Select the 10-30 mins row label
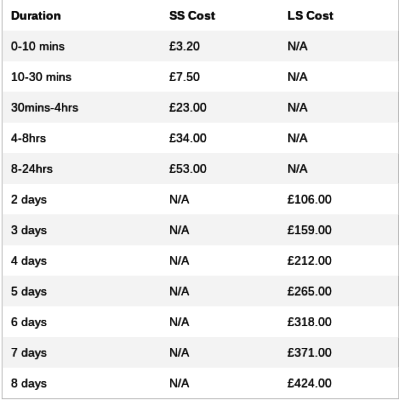399x400 pixels. (41, 77)
